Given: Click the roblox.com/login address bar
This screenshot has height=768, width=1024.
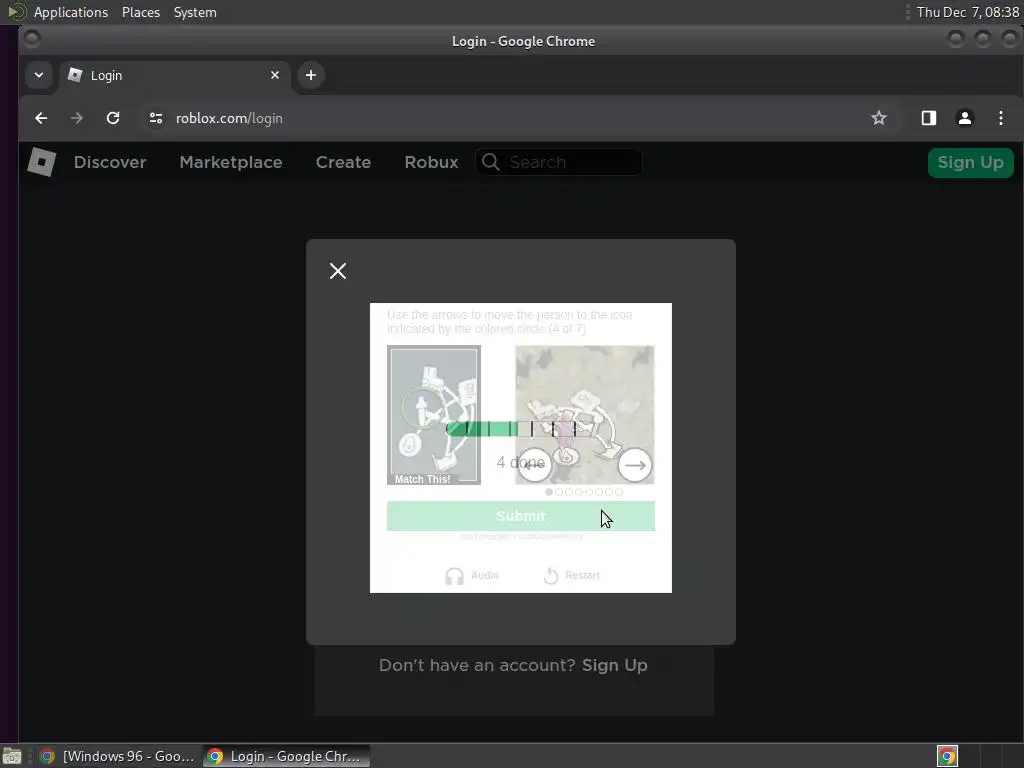Looking at the screenshot, I should (229, 118).
